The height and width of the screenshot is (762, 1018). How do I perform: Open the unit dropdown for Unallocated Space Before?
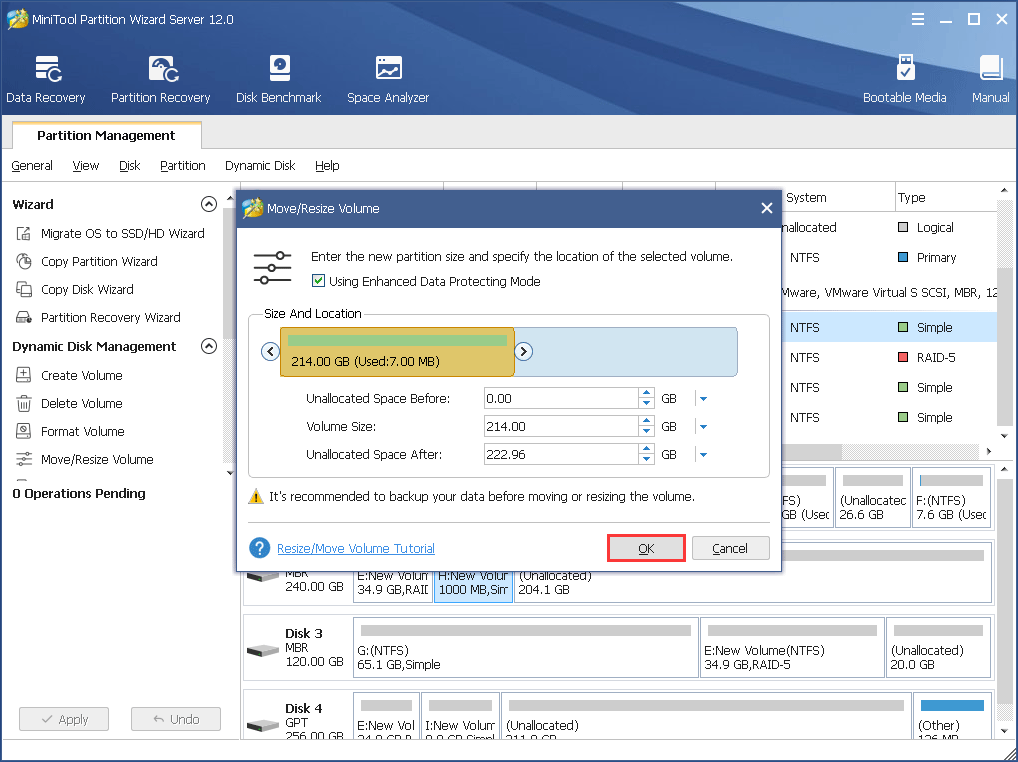[703, 399]
